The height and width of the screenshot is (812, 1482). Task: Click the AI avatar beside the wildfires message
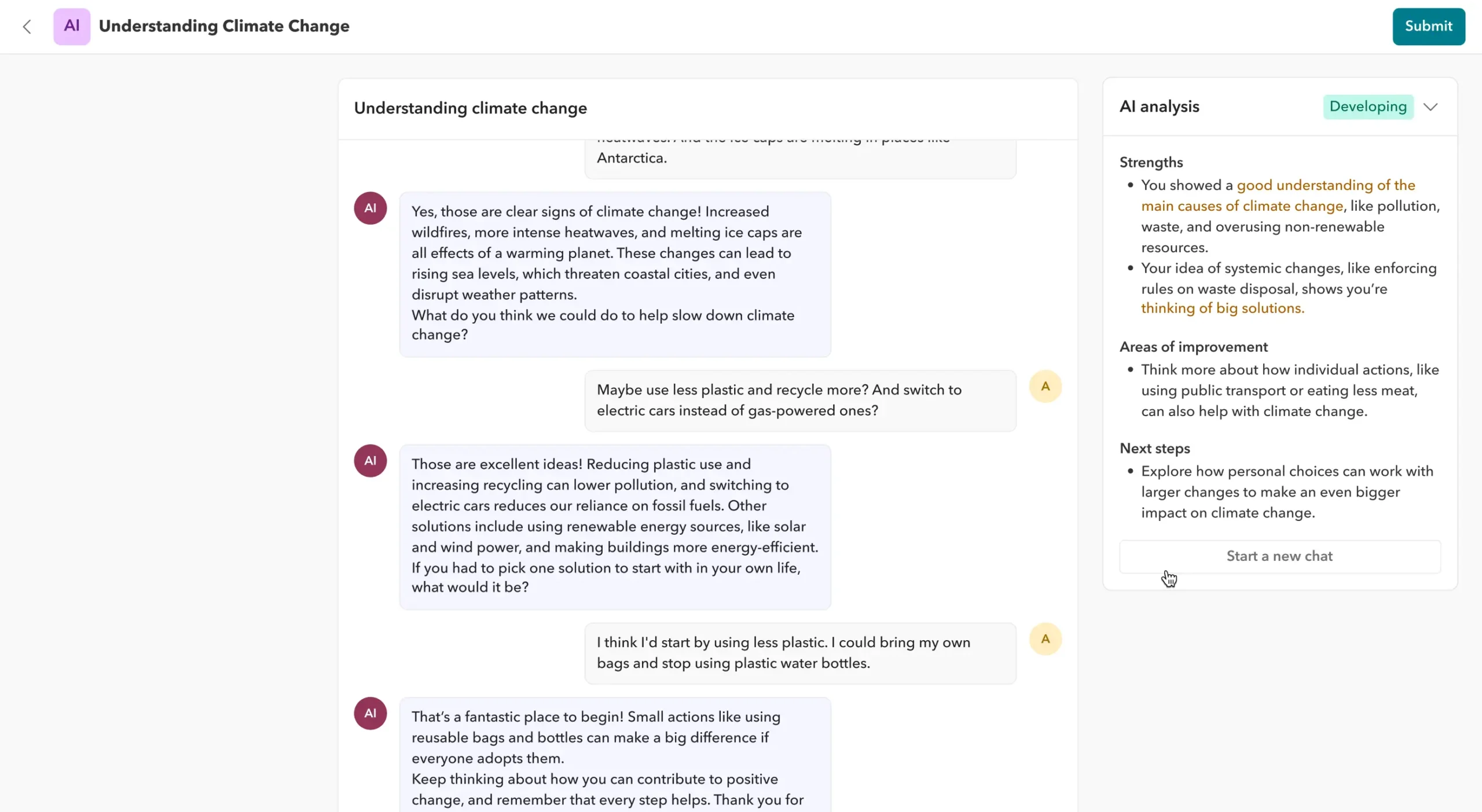point(370,208)
